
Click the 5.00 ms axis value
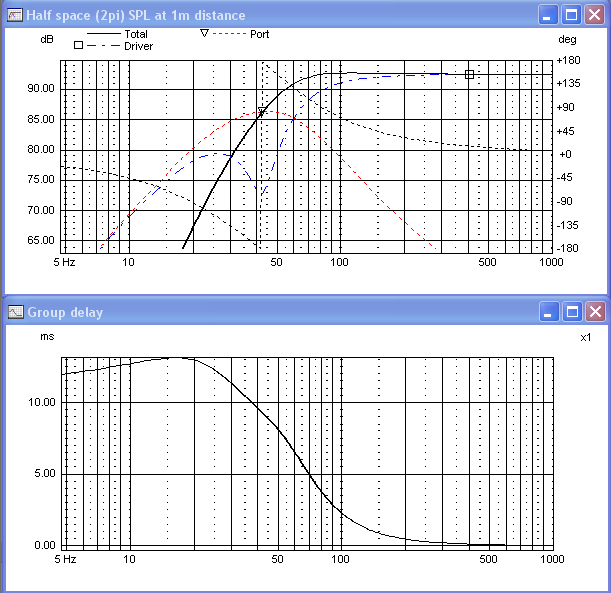point(45,473)
